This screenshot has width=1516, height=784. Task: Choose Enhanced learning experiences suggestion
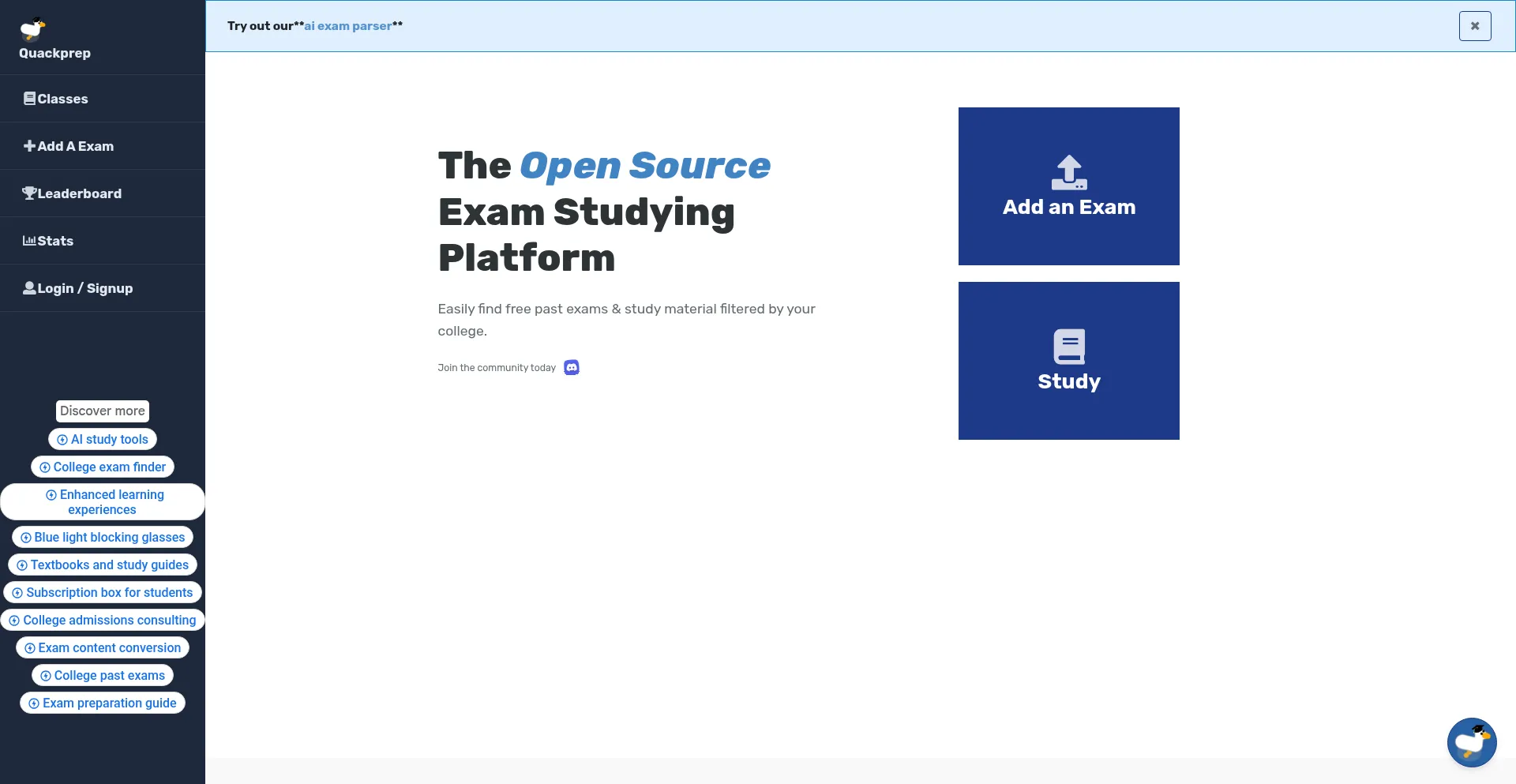[103, 502]
